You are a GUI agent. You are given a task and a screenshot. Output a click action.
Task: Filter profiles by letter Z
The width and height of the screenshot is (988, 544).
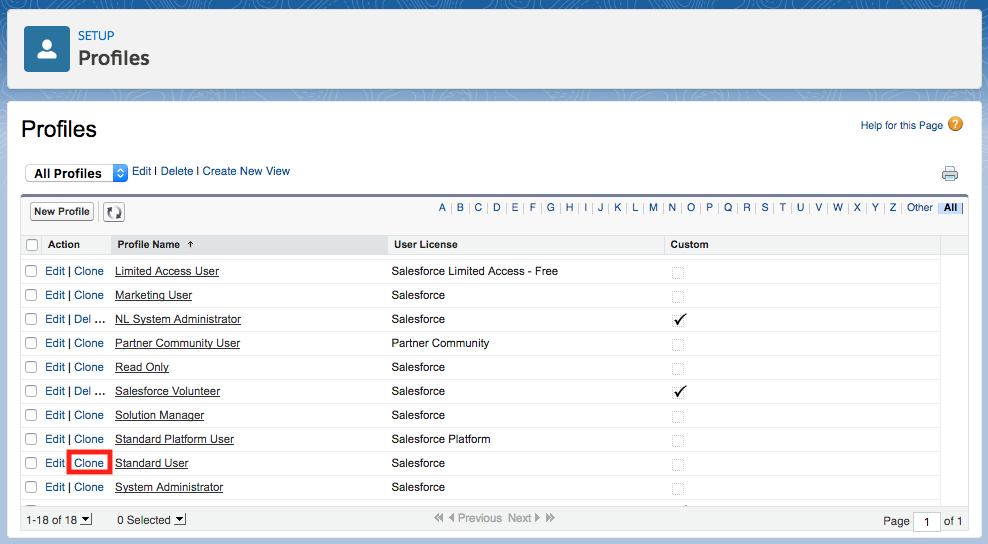click(x=893, y=207)
